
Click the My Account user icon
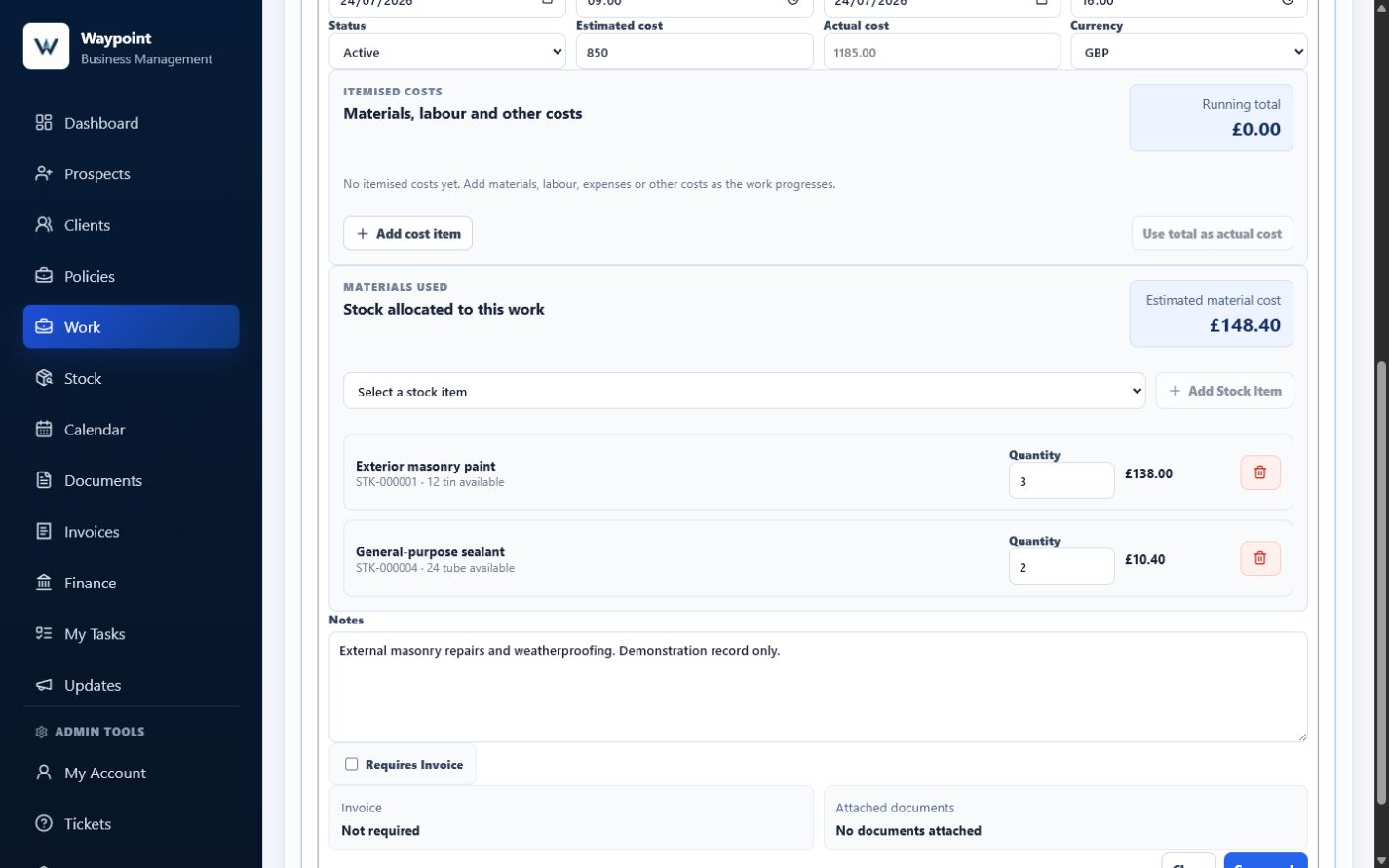44,773
